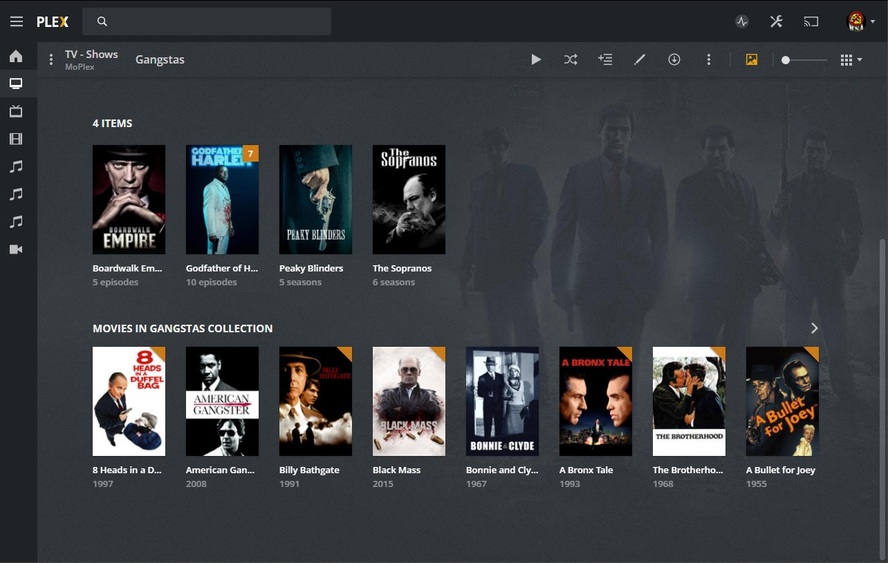The height and width of the screenshot is (563, 888).
Task: Open A Bullet for Joey poster
Action: 782,401
